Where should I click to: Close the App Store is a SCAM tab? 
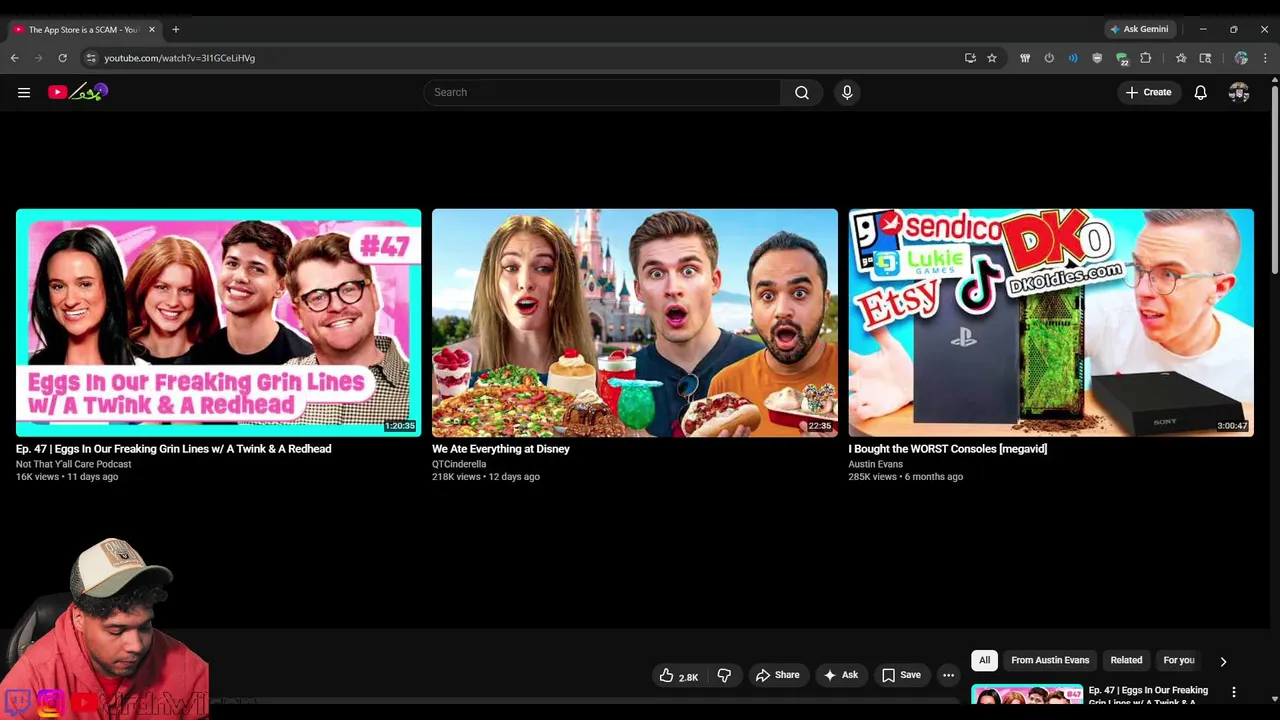point(152,29)
